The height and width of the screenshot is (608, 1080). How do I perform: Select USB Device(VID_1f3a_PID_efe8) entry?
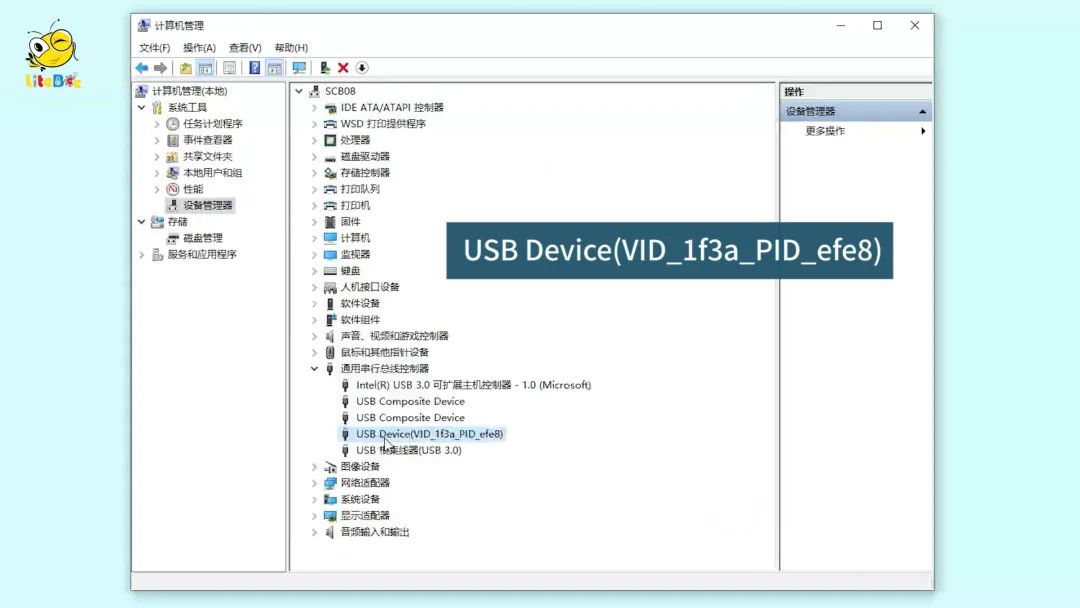(x=429, y=434)
